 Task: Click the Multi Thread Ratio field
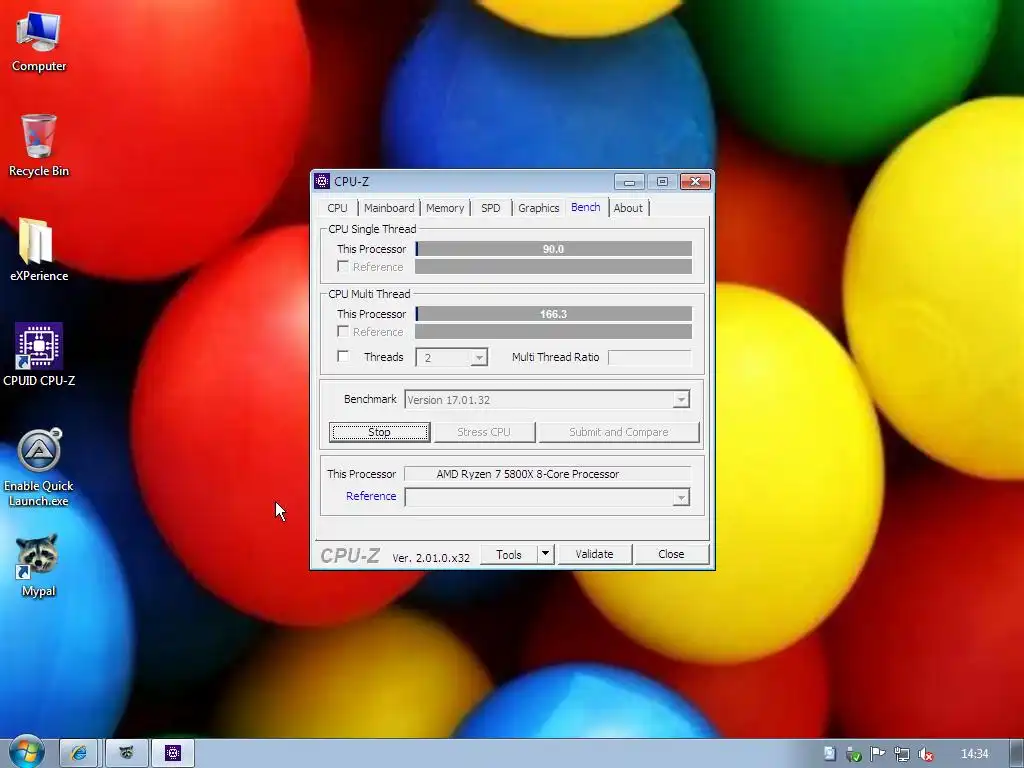[649, 357]
